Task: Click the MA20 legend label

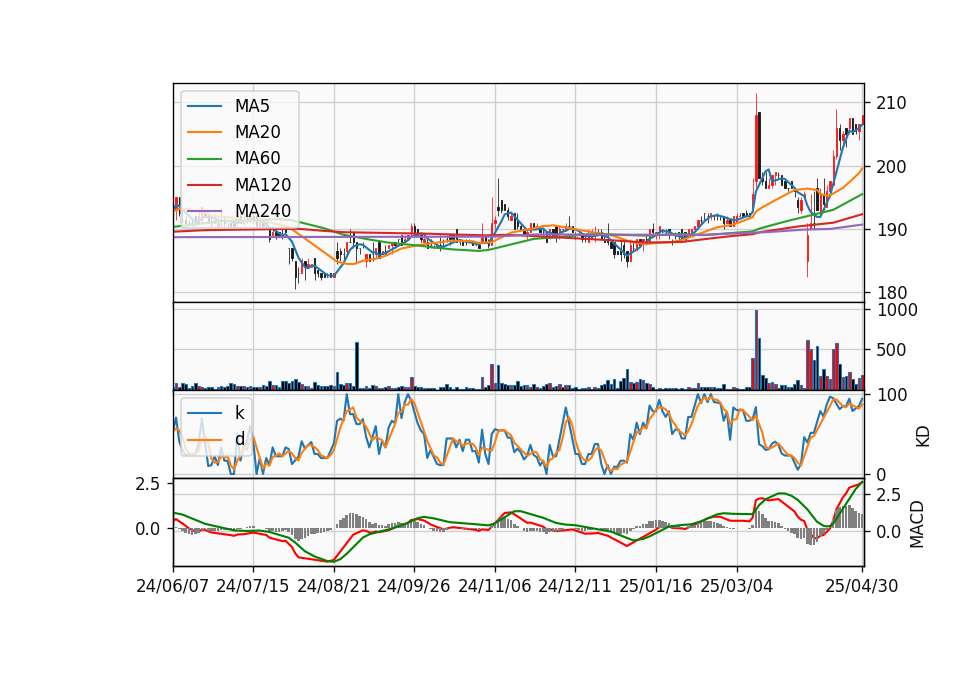Action: (257, 132)
